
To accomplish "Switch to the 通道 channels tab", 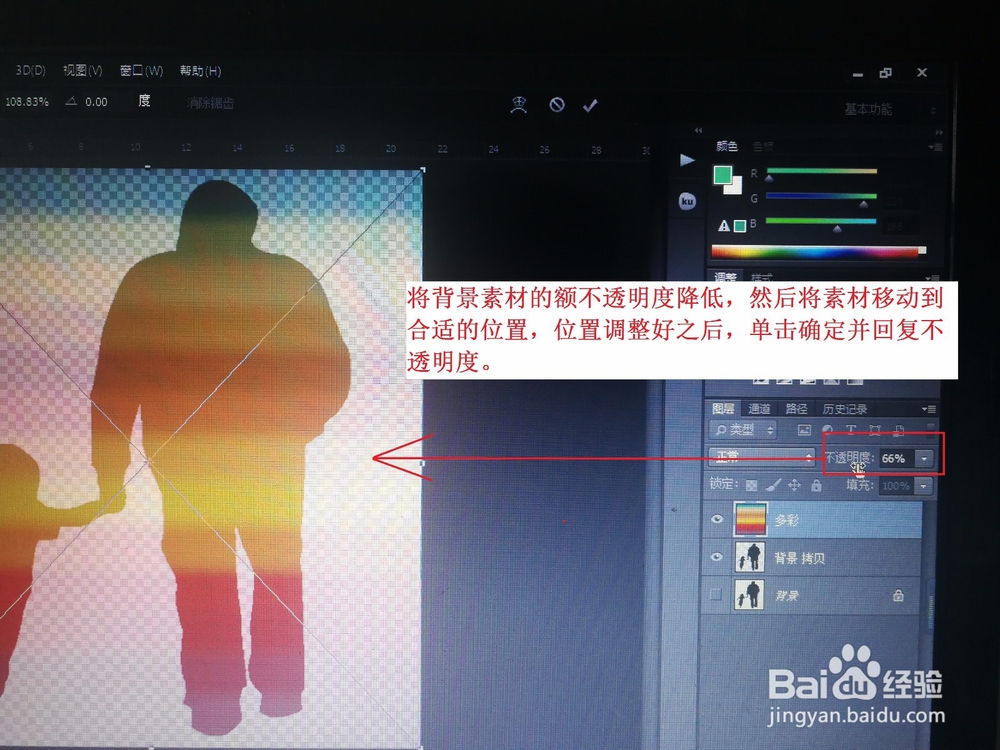I will pyautogui.click(x=760, y=408).
